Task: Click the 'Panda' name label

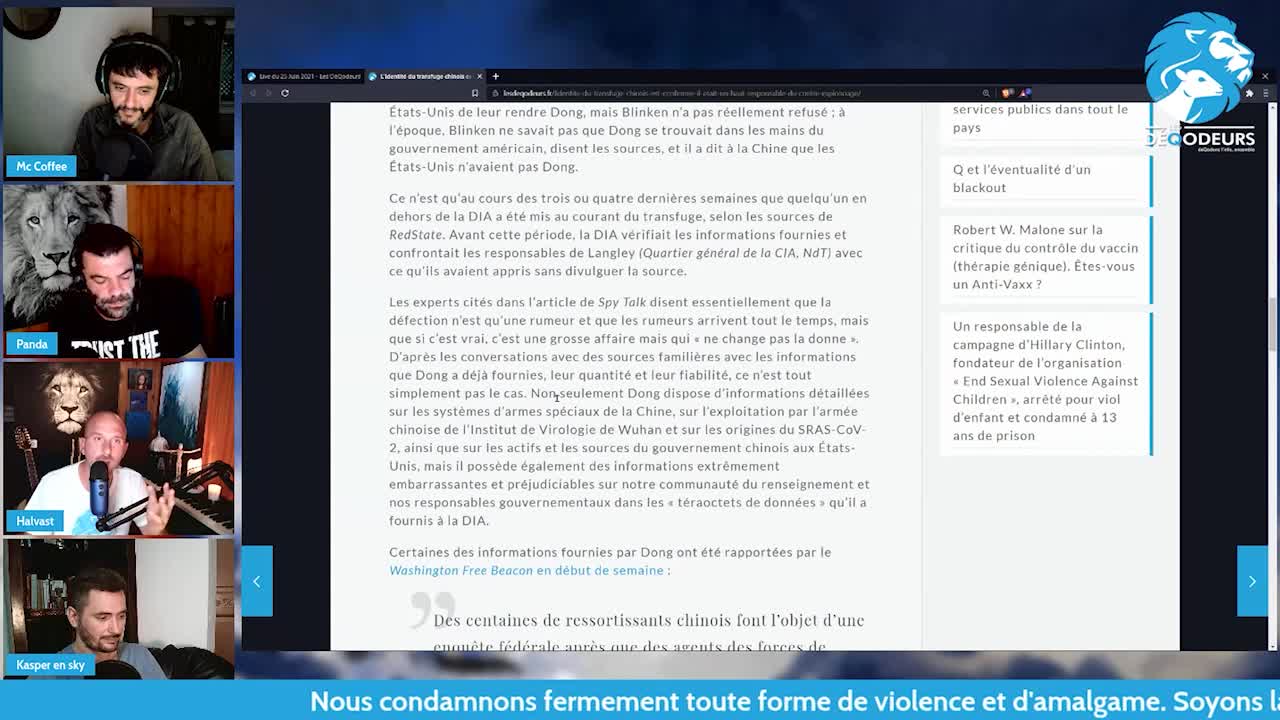Action: tap(31, 344)
